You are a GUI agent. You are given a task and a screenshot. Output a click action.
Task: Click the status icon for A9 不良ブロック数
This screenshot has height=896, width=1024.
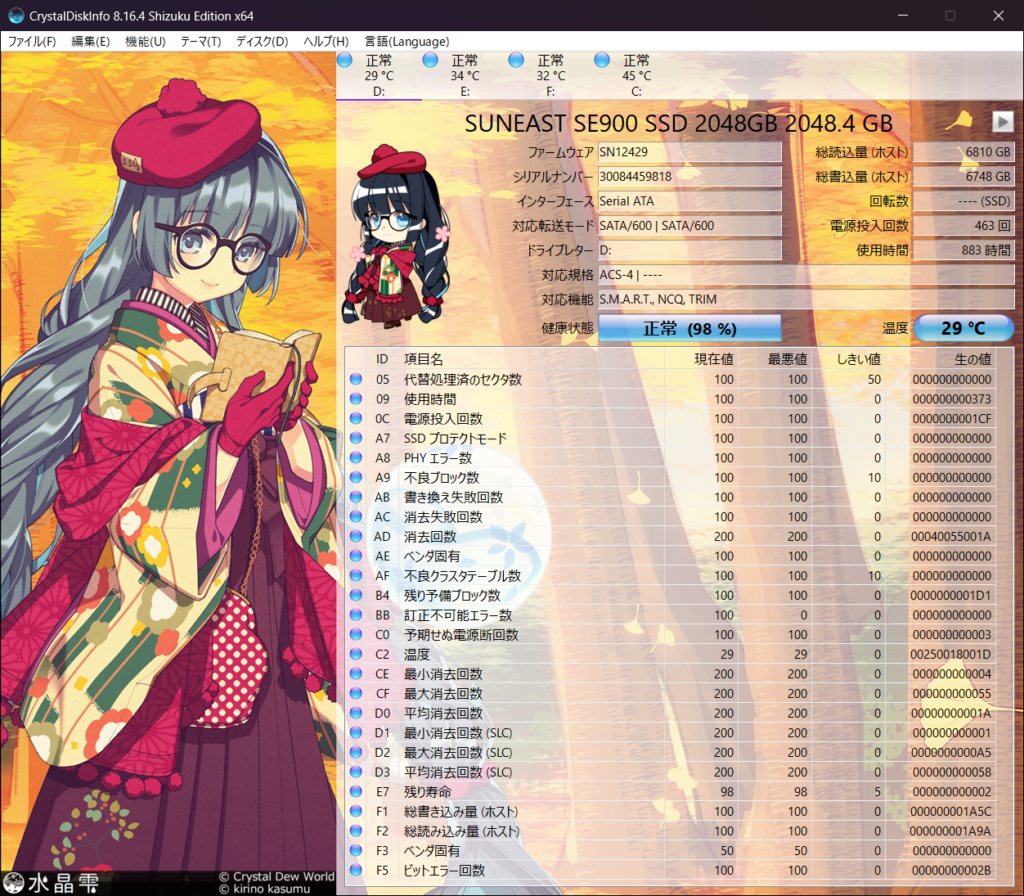pos(356,477)
